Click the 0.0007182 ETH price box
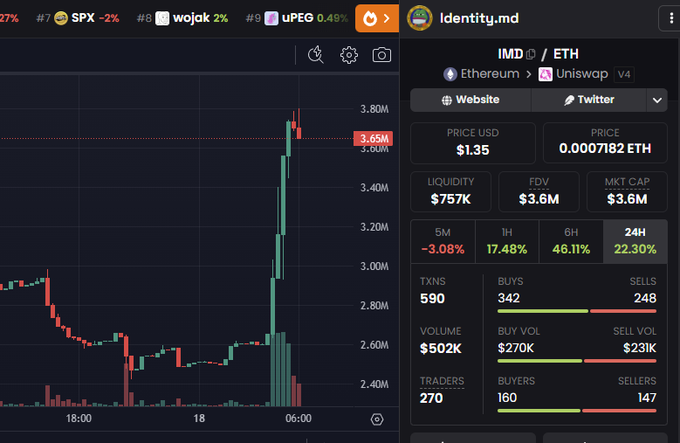Screen dimensions: 680x443 [605, 143]
